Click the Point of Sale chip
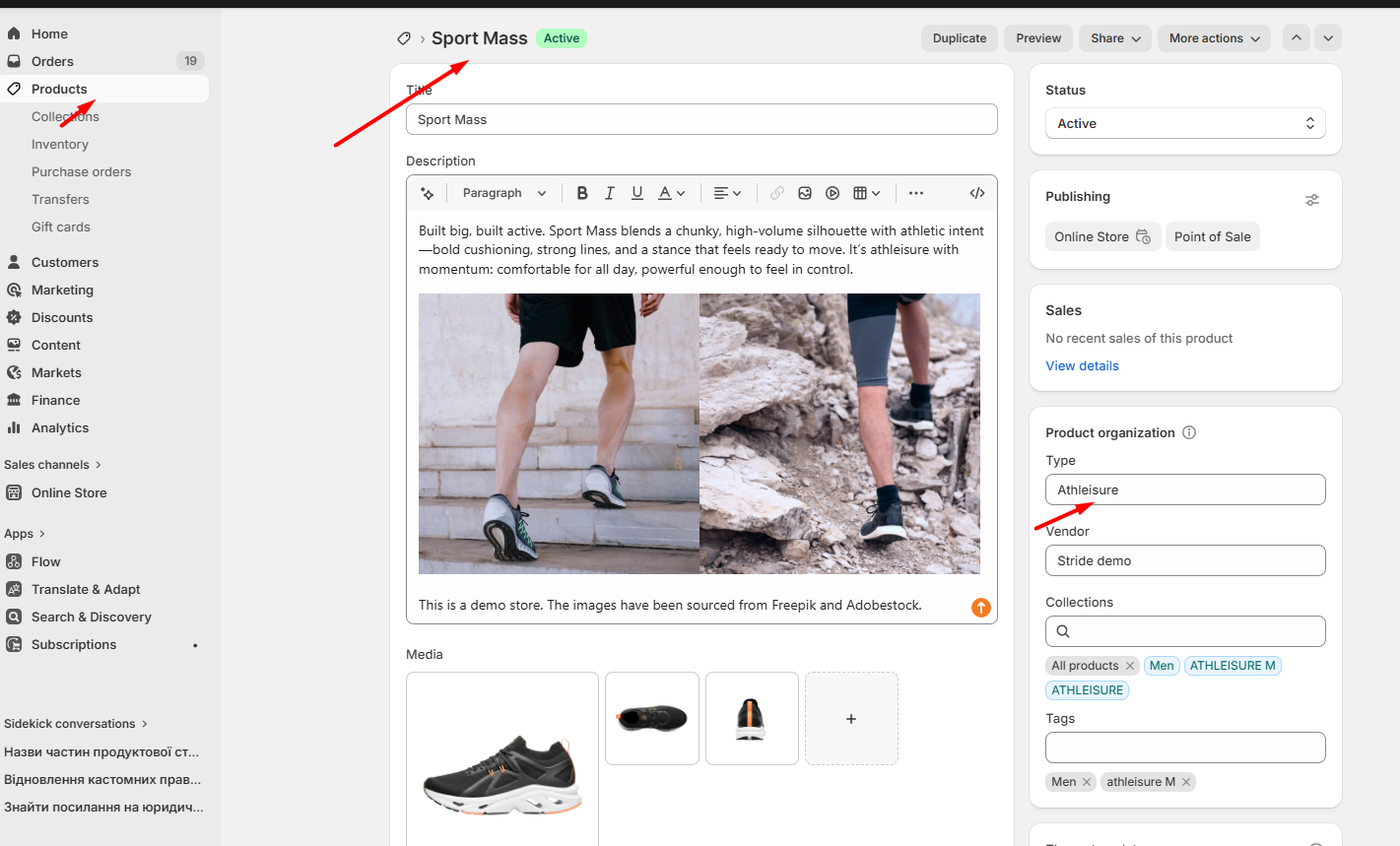 [x=1212, y=236]
